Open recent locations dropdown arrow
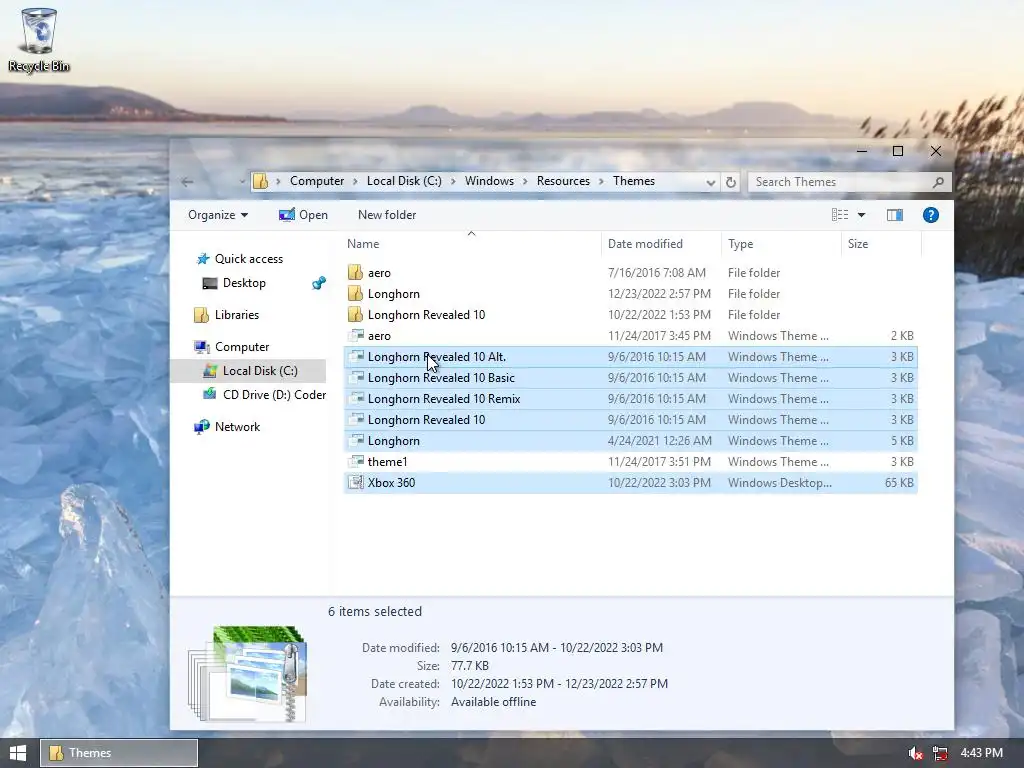Image resolution: width=1024 pixels, height=768 pixels. point(242,182)
